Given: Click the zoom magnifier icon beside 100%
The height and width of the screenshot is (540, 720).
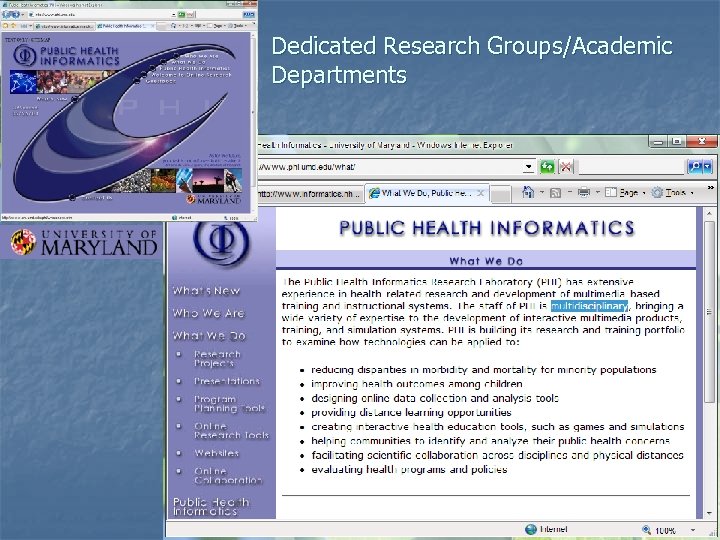Looking at the screenshot, I should coord(647,529).
